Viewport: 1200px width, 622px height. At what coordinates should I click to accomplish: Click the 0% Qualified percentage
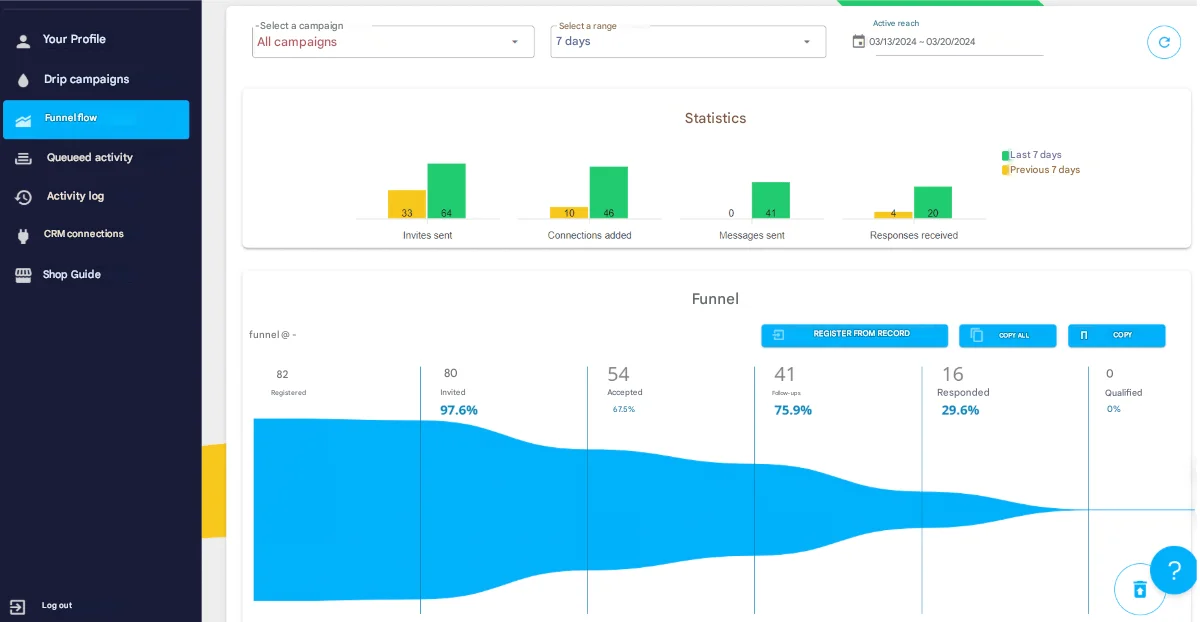1114,409
